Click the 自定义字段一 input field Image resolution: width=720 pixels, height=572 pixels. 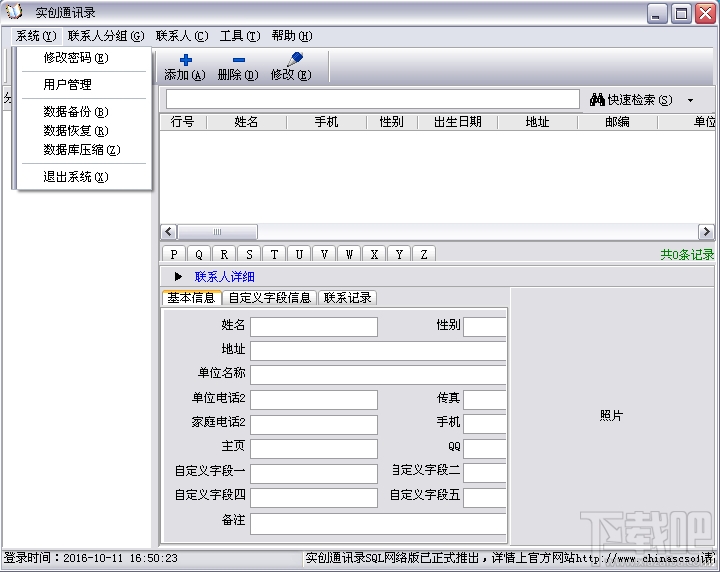click(314, 473)
